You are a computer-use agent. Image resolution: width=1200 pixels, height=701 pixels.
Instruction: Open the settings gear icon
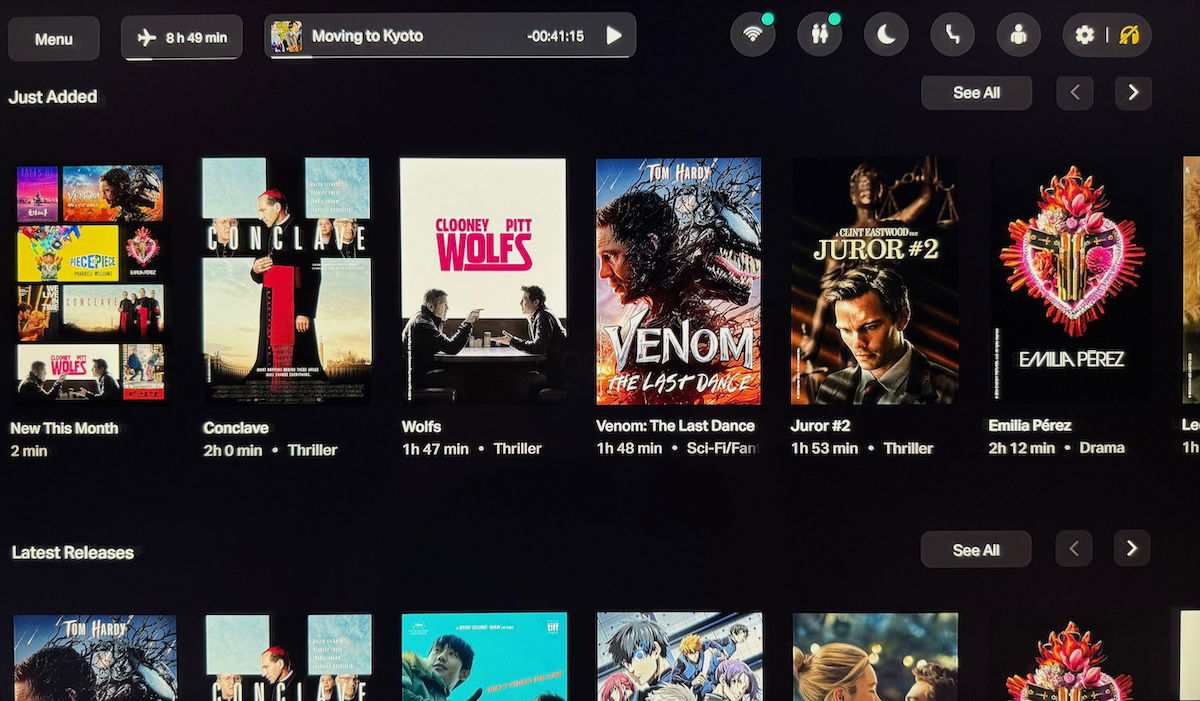[1085, 36]
